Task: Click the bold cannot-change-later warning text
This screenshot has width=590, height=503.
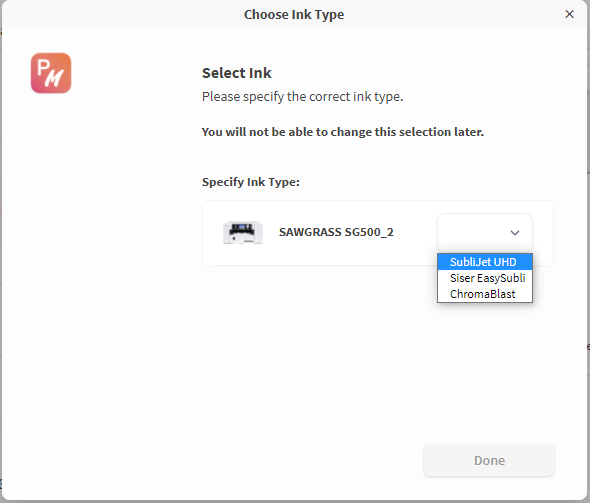Action: pyautogui.click(x=343, y=132)
